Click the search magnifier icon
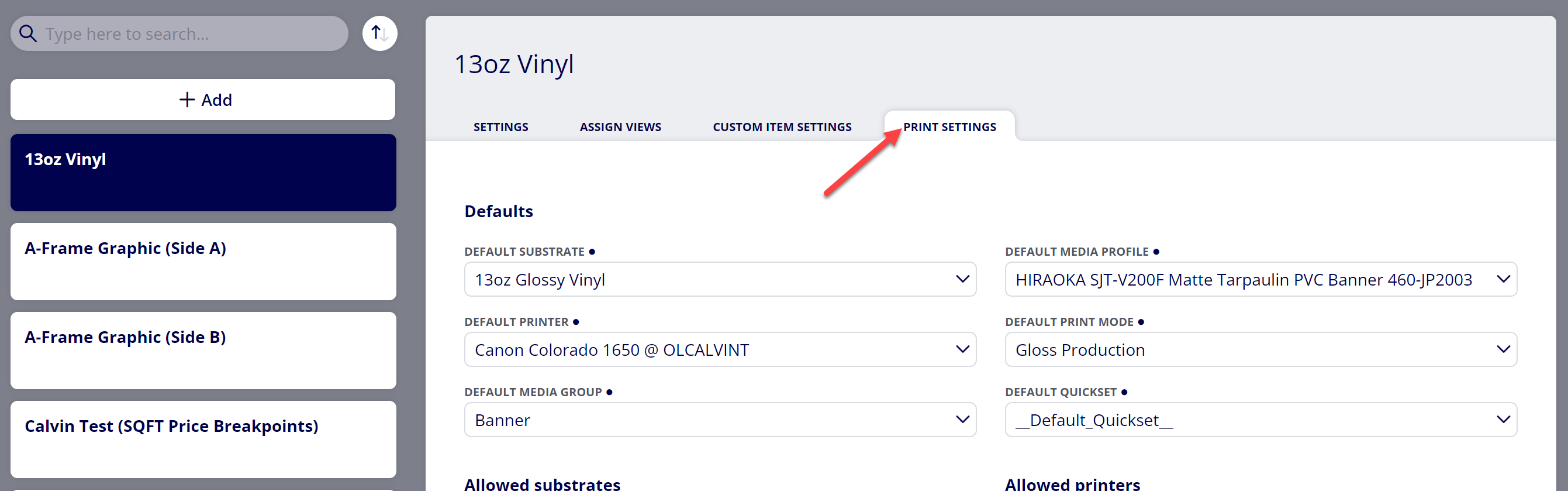 click(28, 33)
